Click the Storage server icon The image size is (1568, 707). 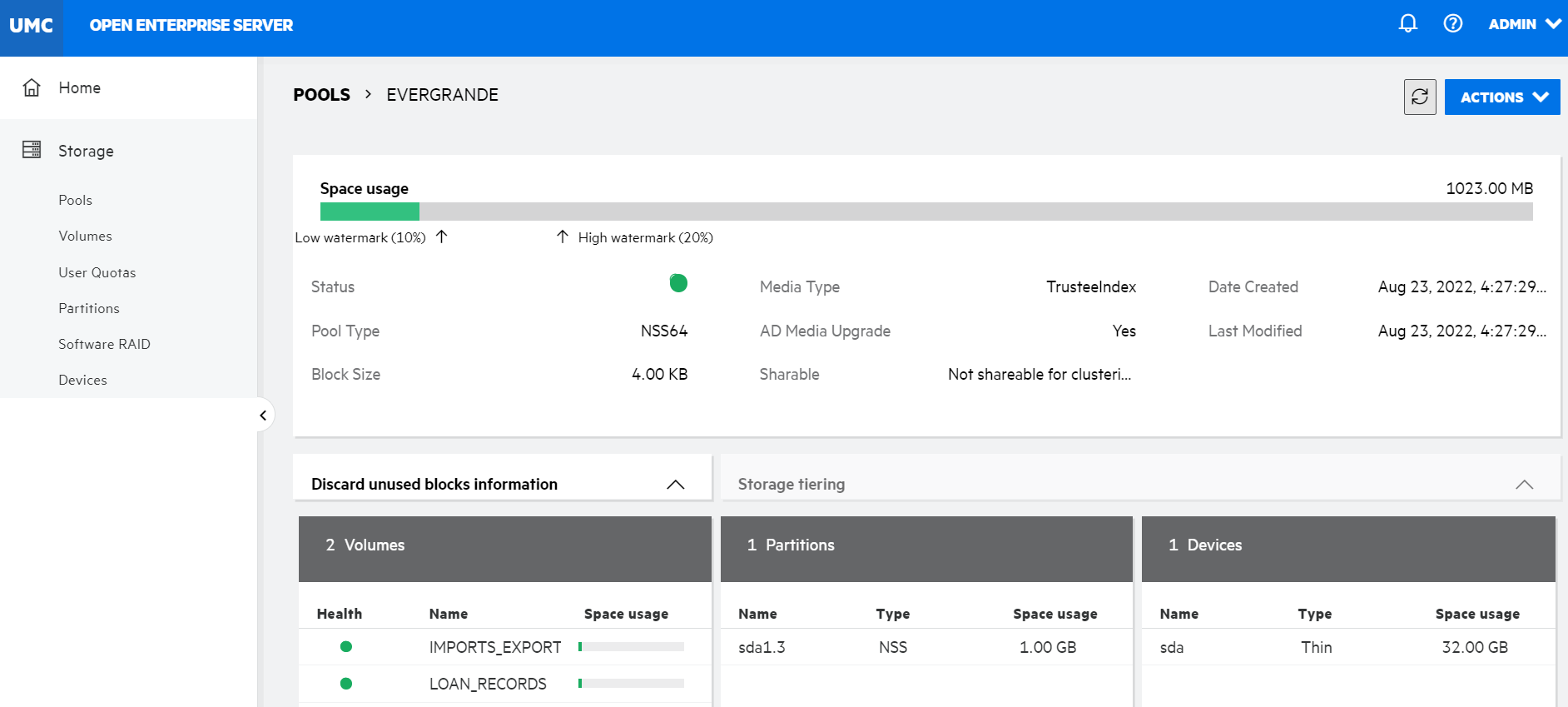click(32, 150)
